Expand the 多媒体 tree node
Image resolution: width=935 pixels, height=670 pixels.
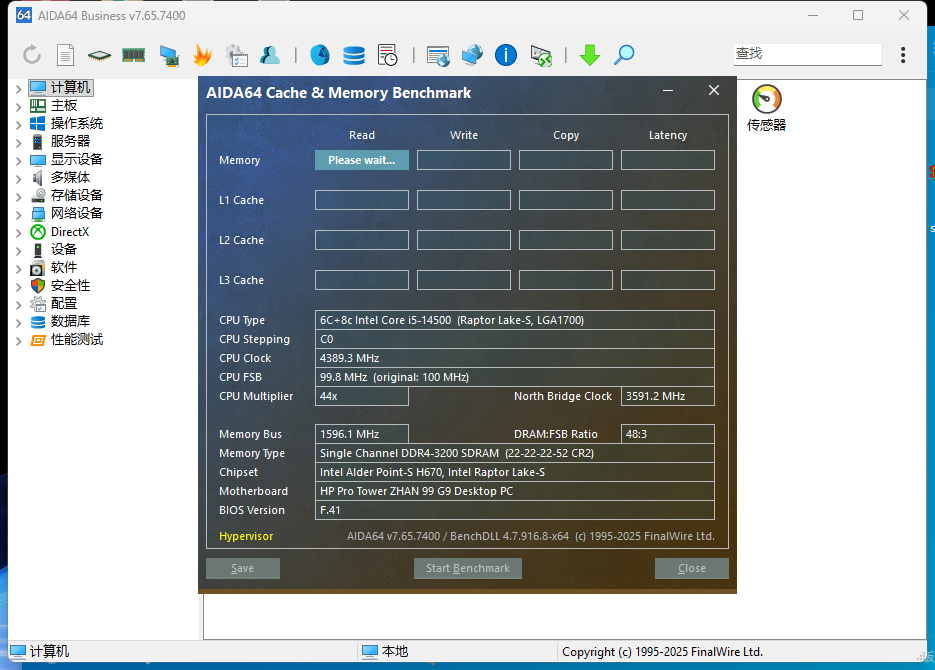[18, 179]
